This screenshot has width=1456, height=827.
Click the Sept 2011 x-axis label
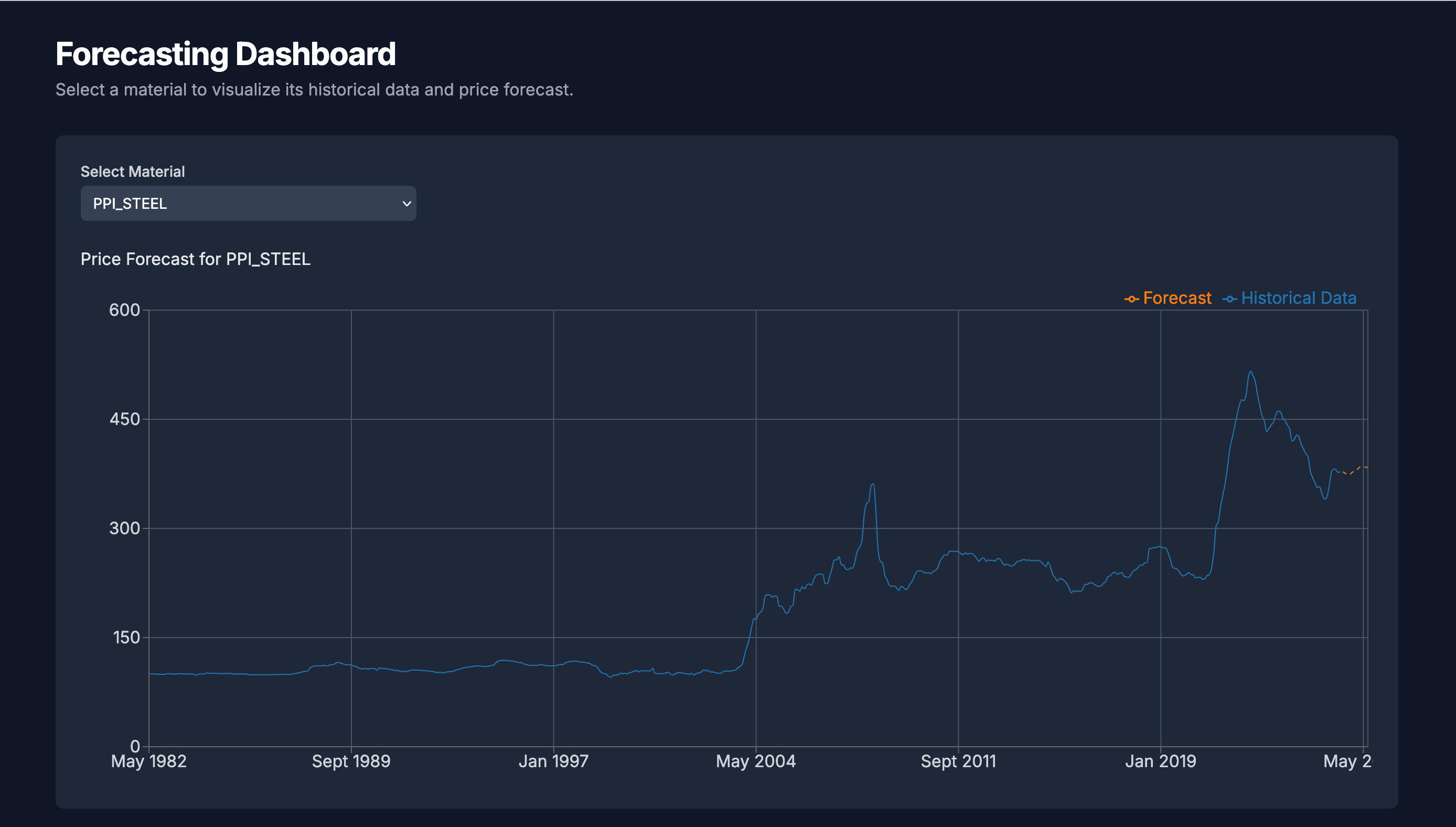pos(958,761)
